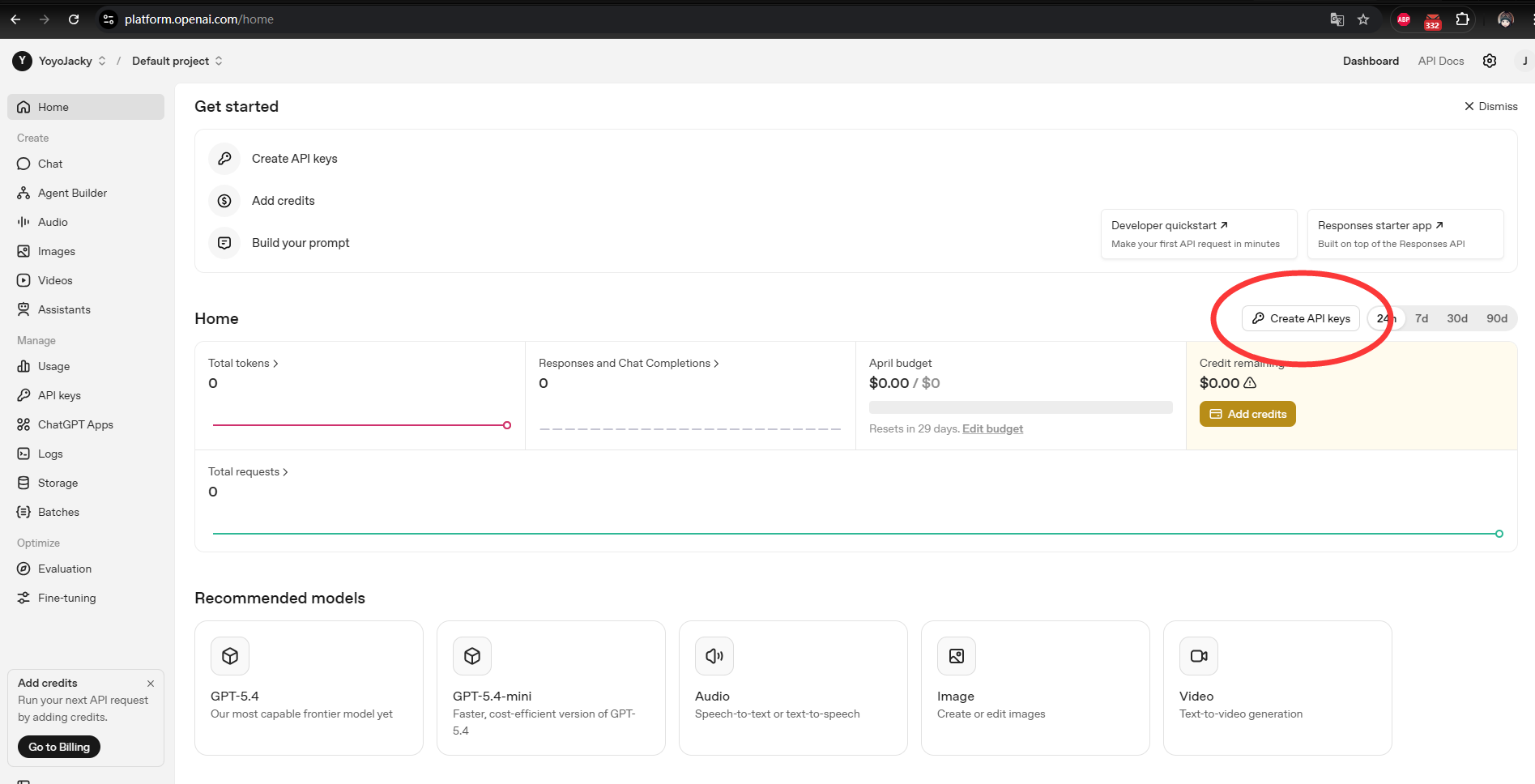Open Total requests details
The height and width of the screenshot is (784, 1535).
tap(248, 471)
